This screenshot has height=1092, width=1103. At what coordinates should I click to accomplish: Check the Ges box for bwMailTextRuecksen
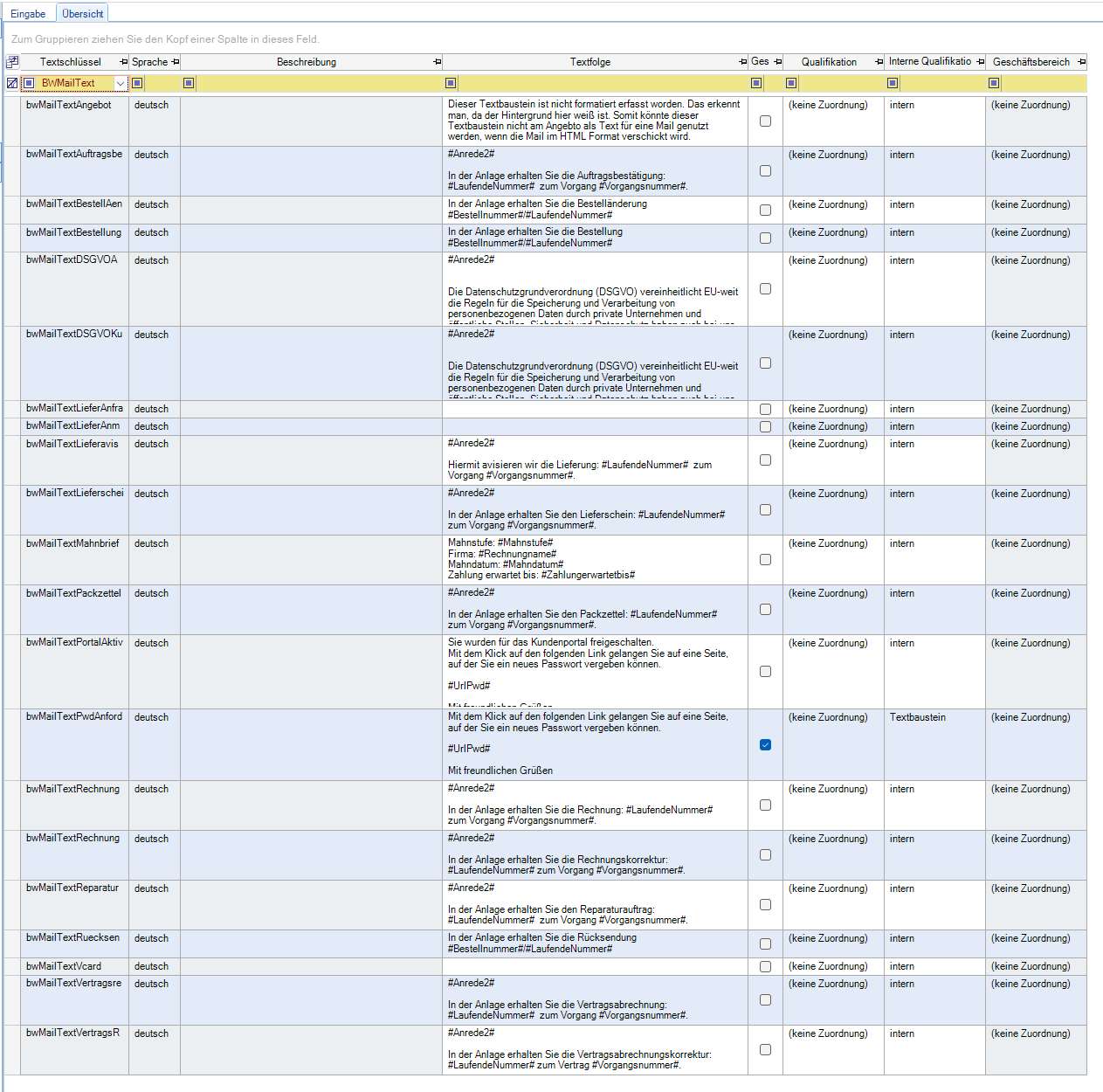tap(765, 944)
